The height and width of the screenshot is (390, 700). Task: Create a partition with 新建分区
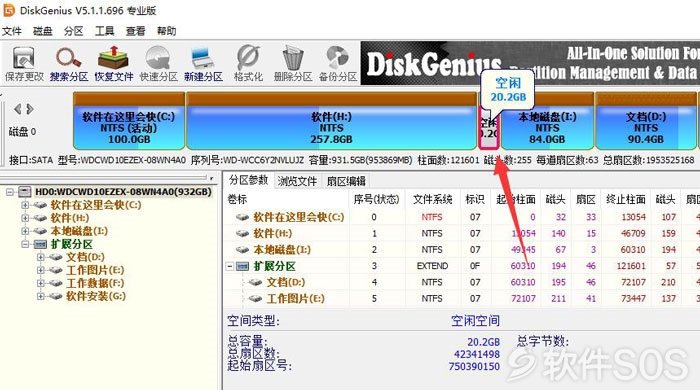(x=203, y=63)
